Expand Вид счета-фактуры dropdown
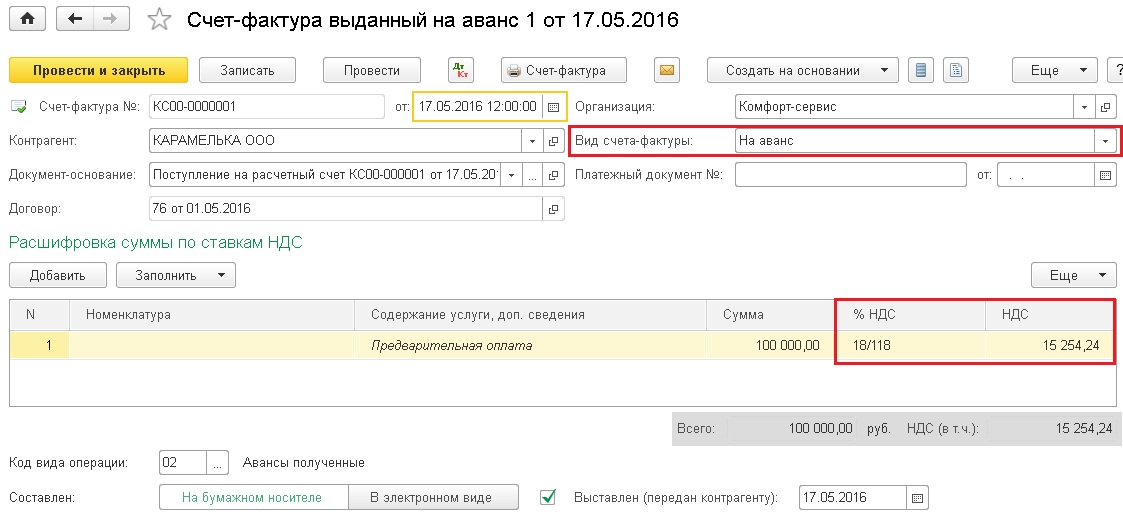Viewport: 1123px width, 521px height. pyautogui.click(x=1105, y=141)
